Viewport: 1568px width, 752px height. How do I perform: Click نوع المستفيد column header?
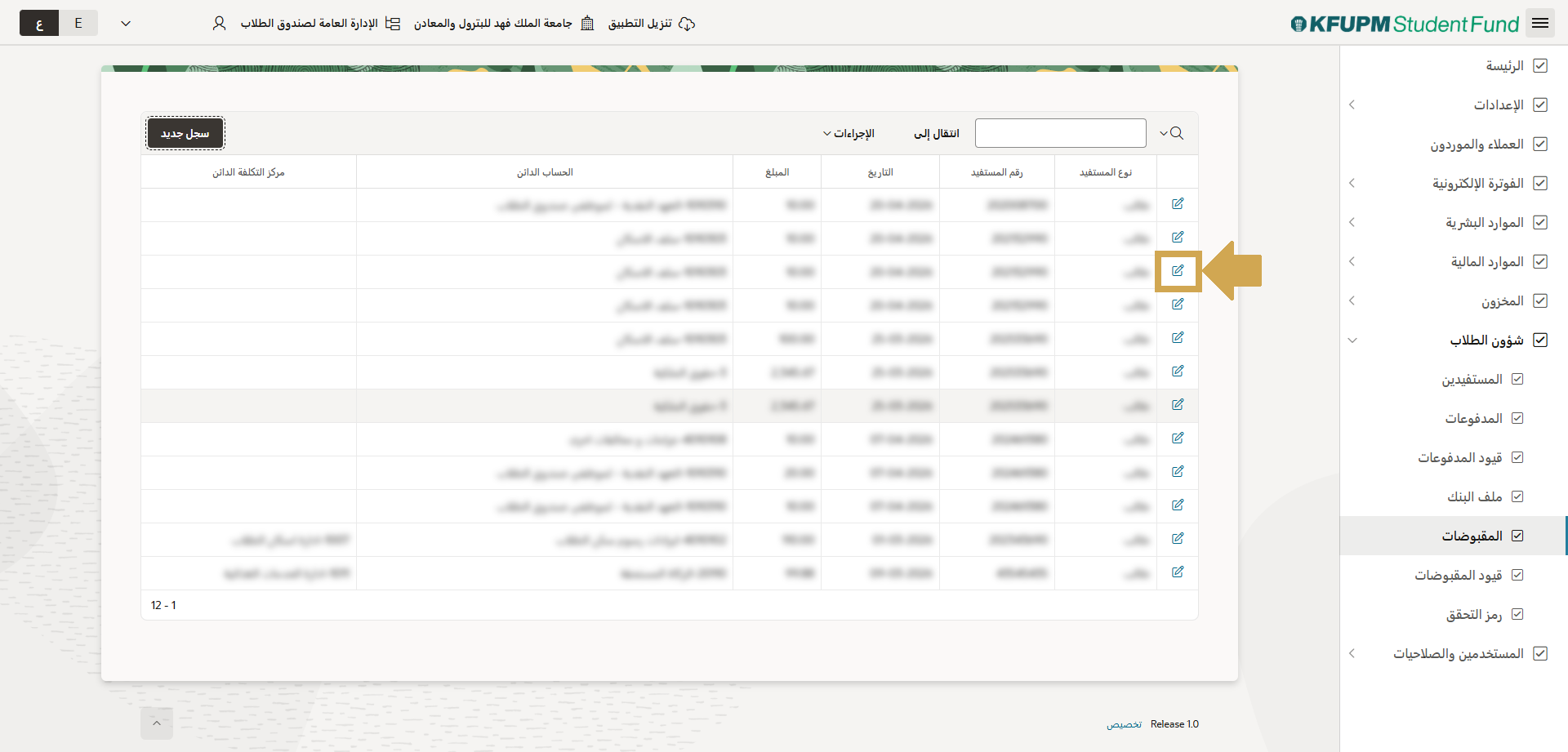click(1106, 172)
